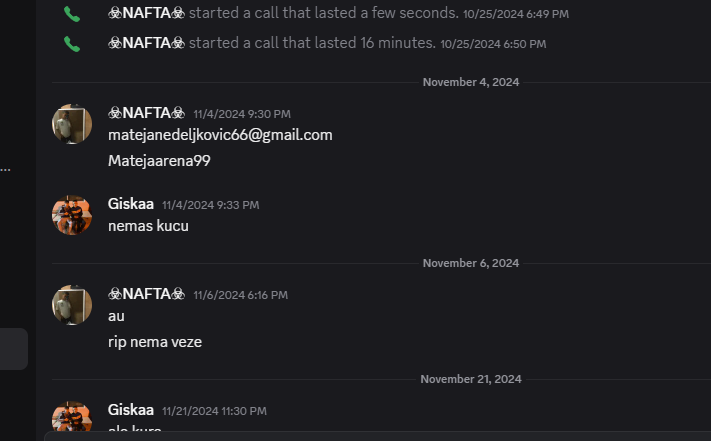Open Giskaa's avatar next to 'nemas kucu'
Image resolution: width=711 pixels, height=441 pixels.
click(72, 215)
